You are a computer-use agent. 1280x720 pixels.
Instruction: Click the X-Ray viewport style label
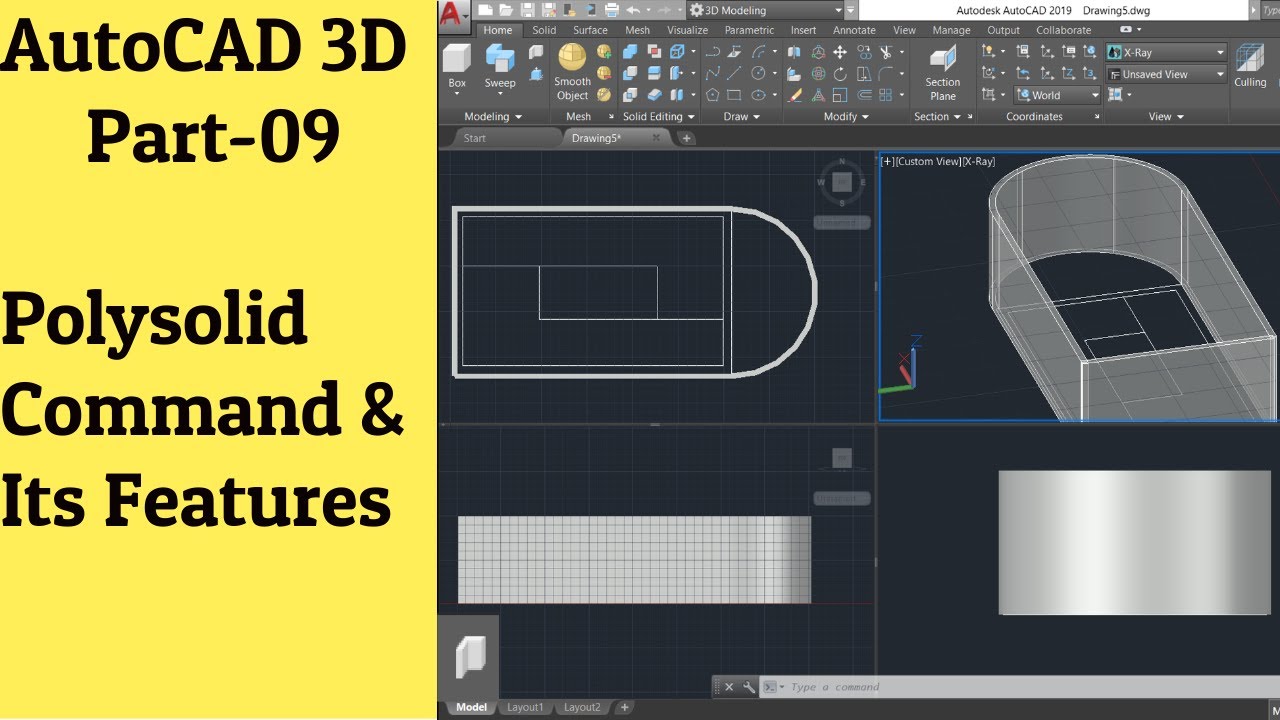(979, 161)
